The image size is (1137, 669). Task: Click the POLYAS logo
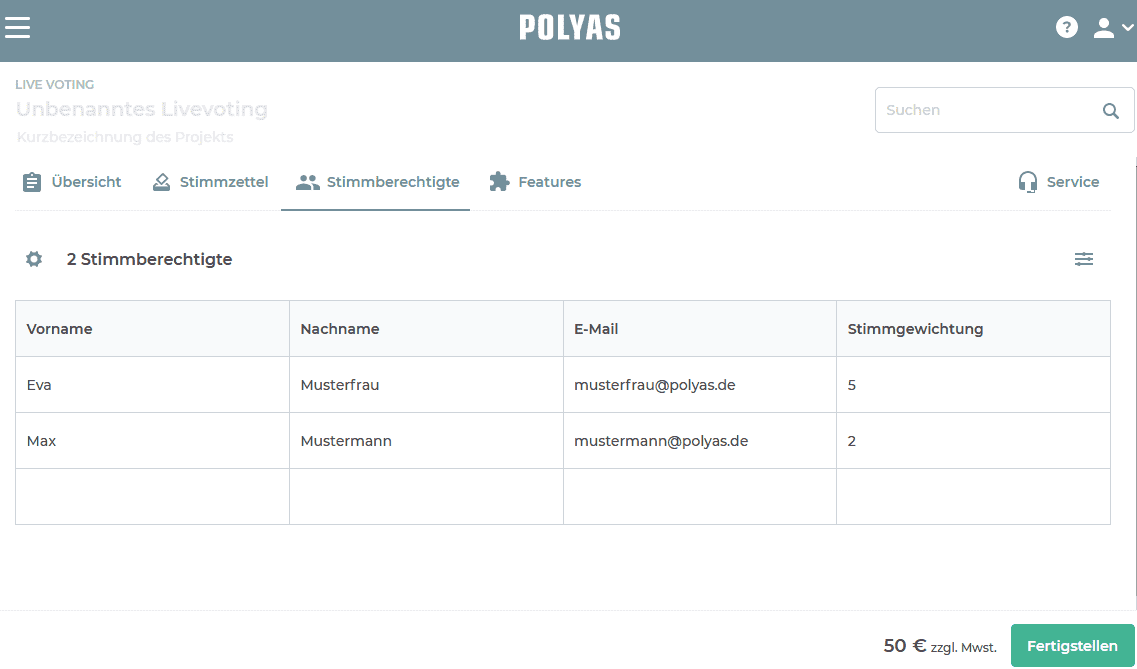pos(569,28)
